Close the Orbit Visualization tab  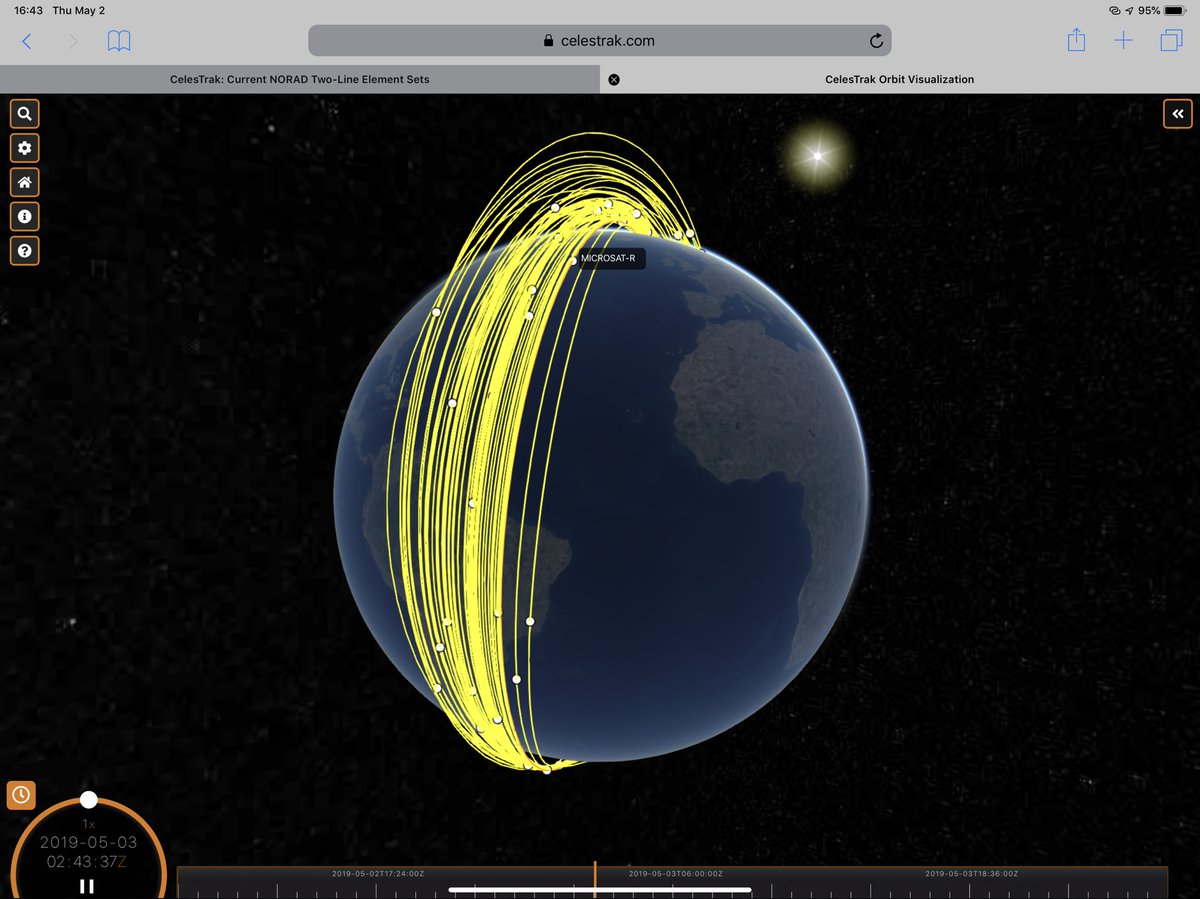[614, 79]
